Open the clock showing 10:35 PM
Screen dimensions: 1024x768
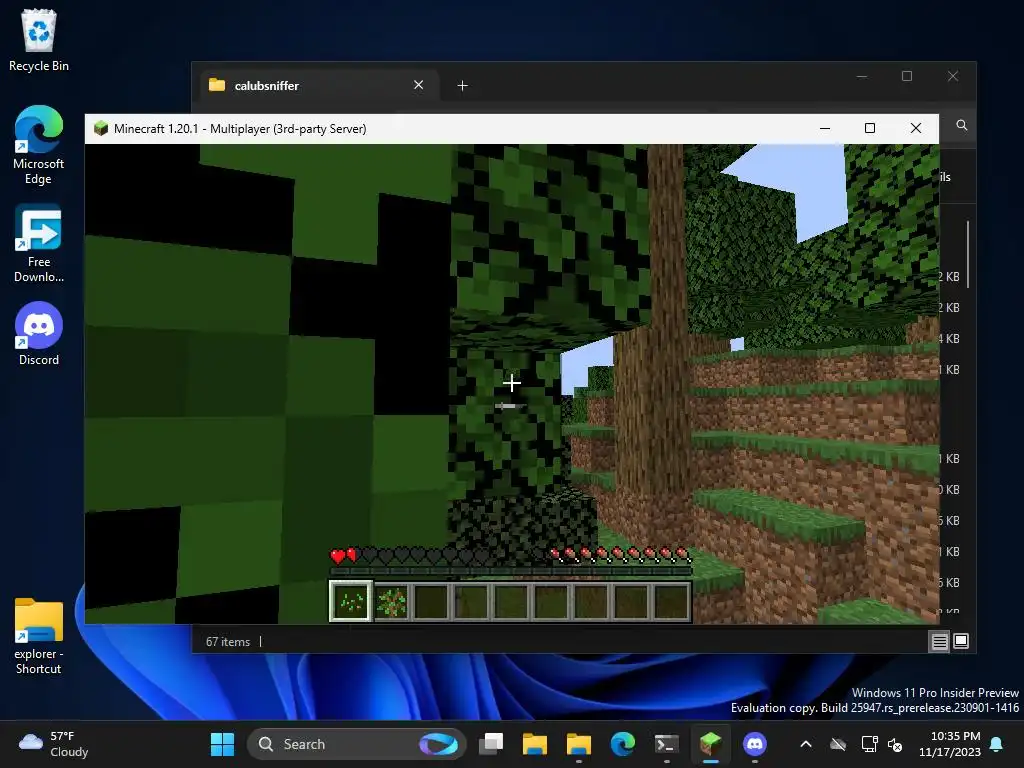click(x=950, y=744)
